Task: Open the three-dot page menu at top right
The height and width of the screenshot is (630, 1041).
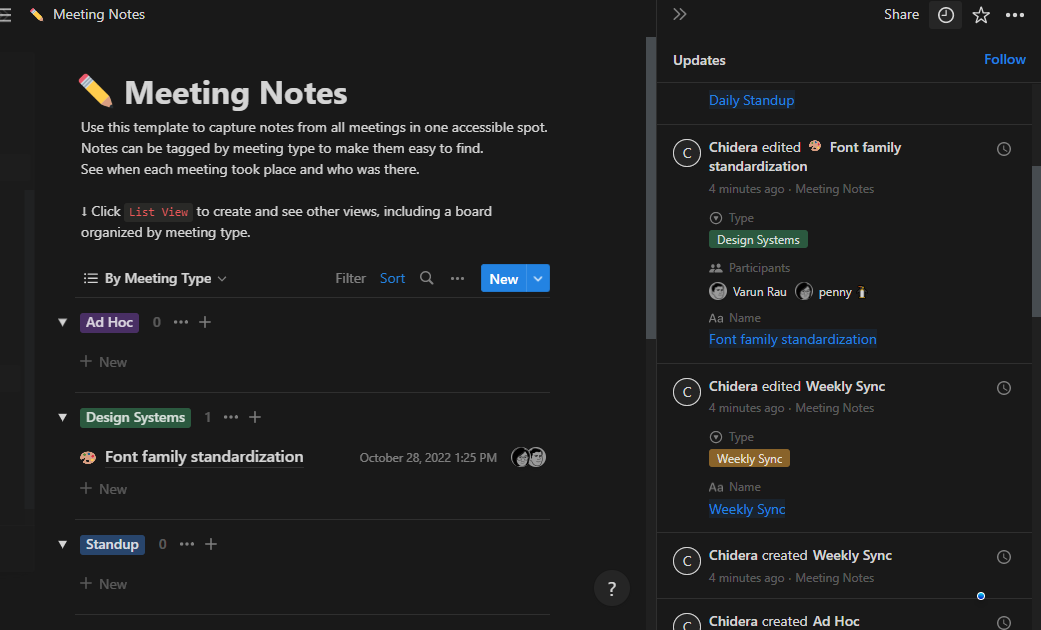Action: (x=1014, y=15)
